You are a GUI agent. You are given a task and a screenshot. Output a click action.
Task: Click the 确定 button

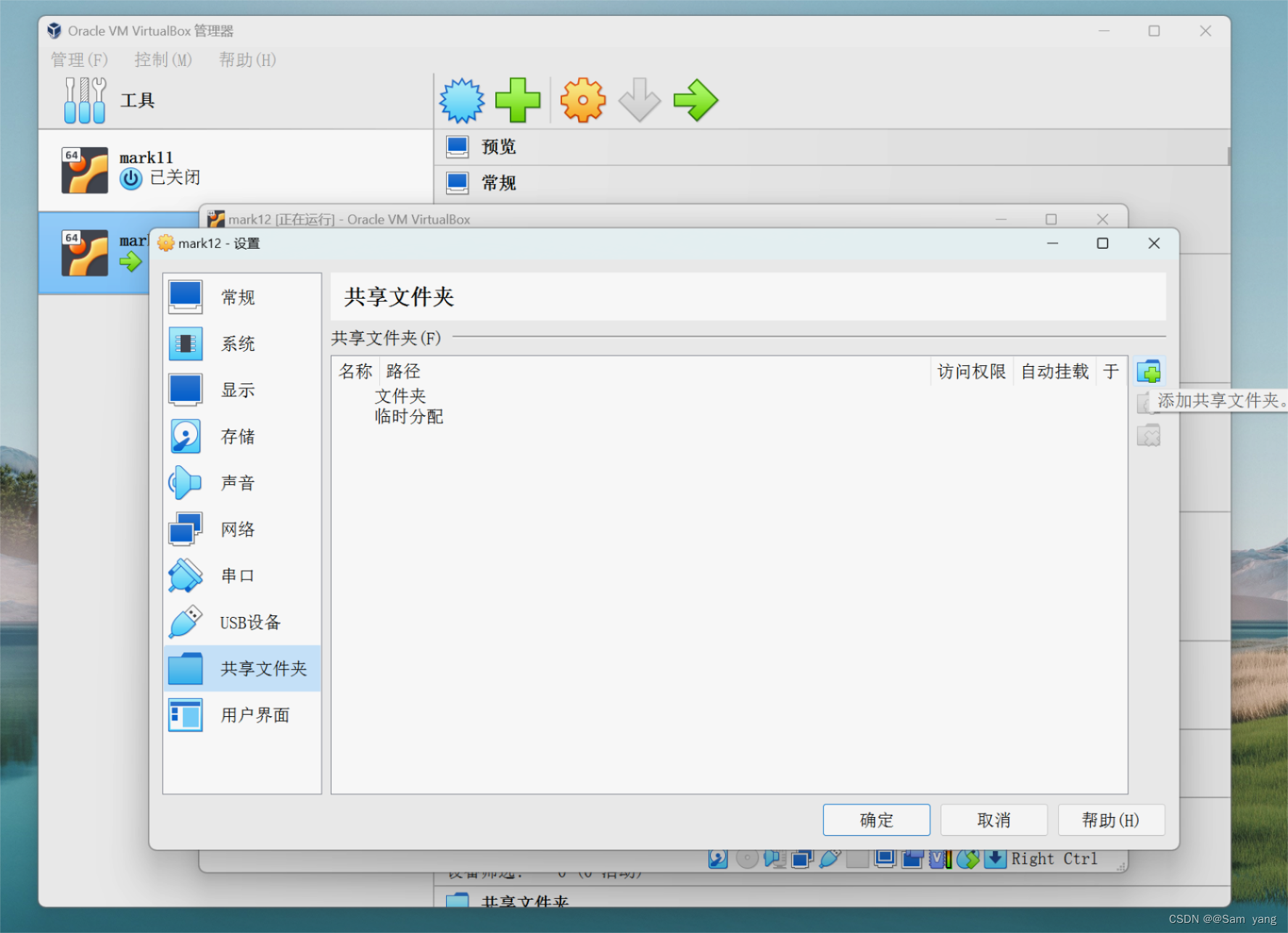pos(876,820)
